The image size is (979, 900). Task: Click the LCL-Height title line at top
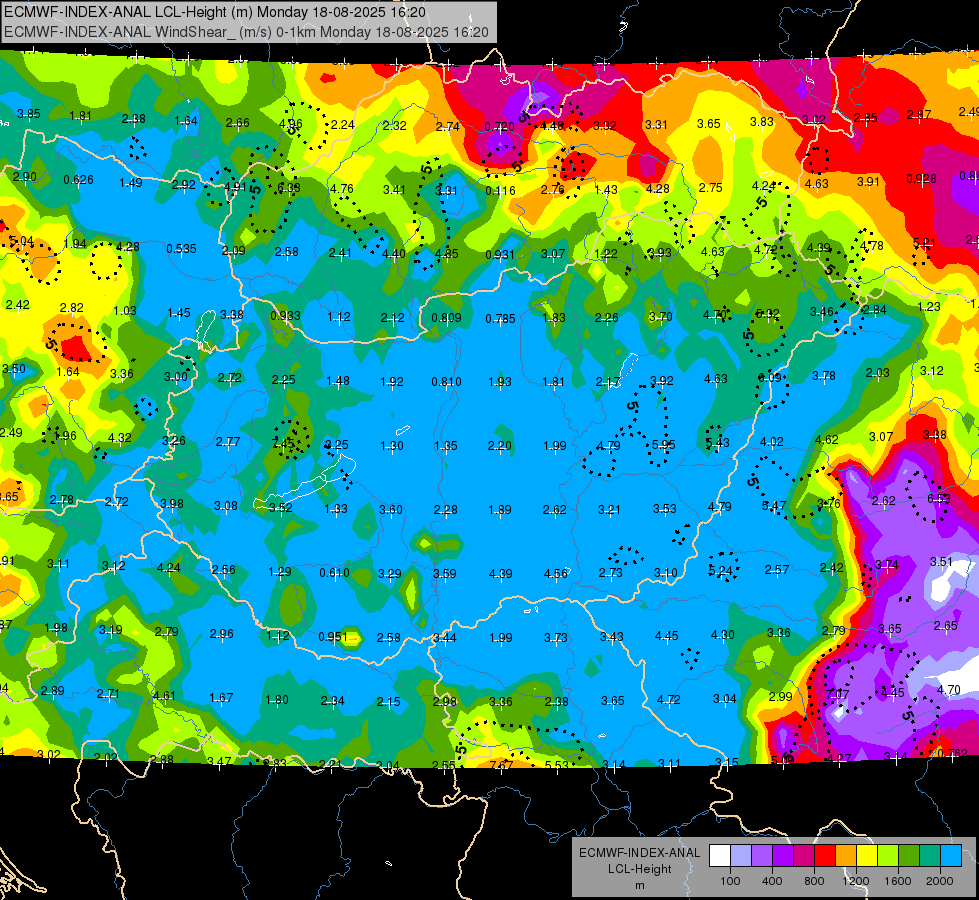(x=215, y=12)
